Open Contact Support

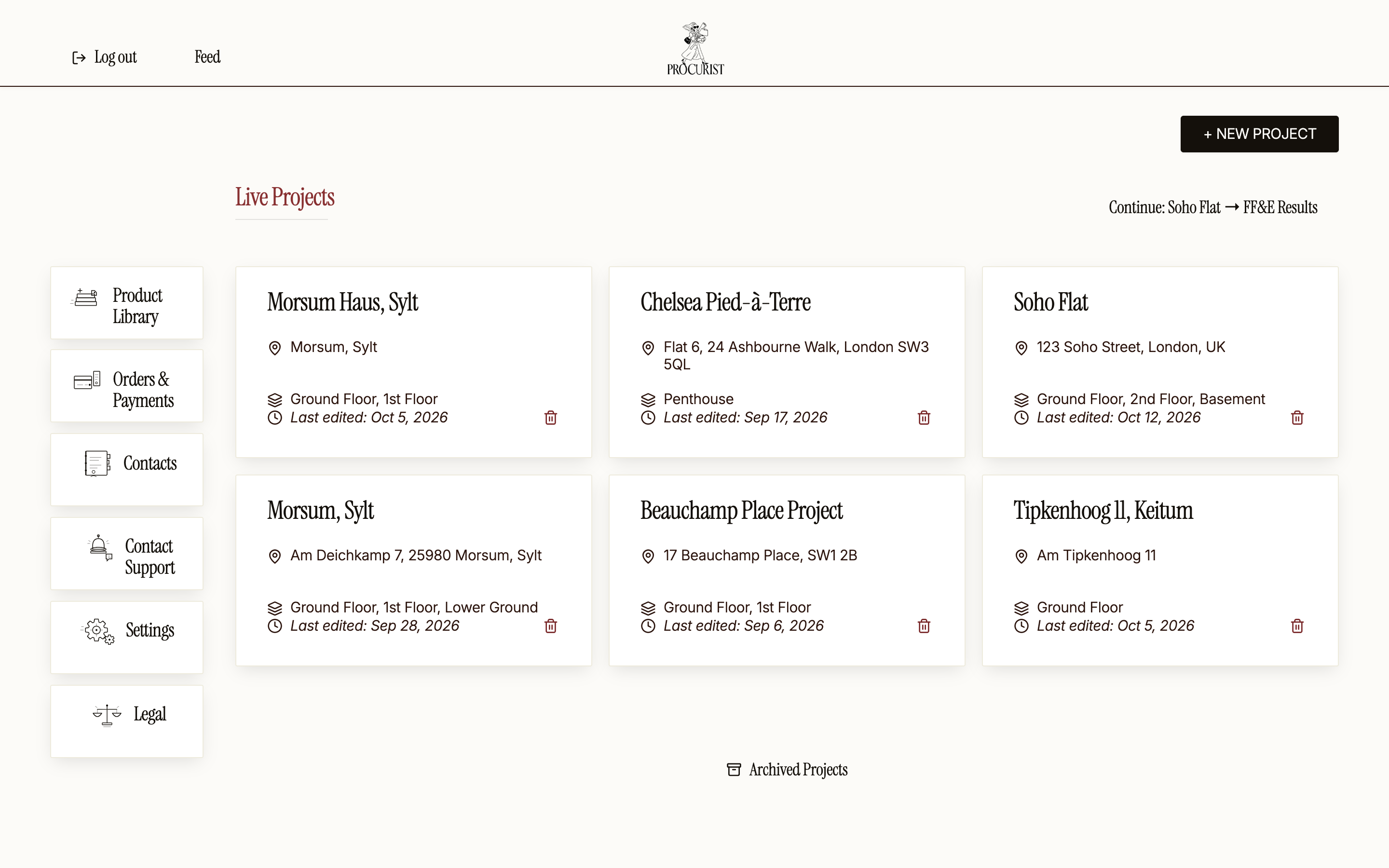(x=127, y=554)
